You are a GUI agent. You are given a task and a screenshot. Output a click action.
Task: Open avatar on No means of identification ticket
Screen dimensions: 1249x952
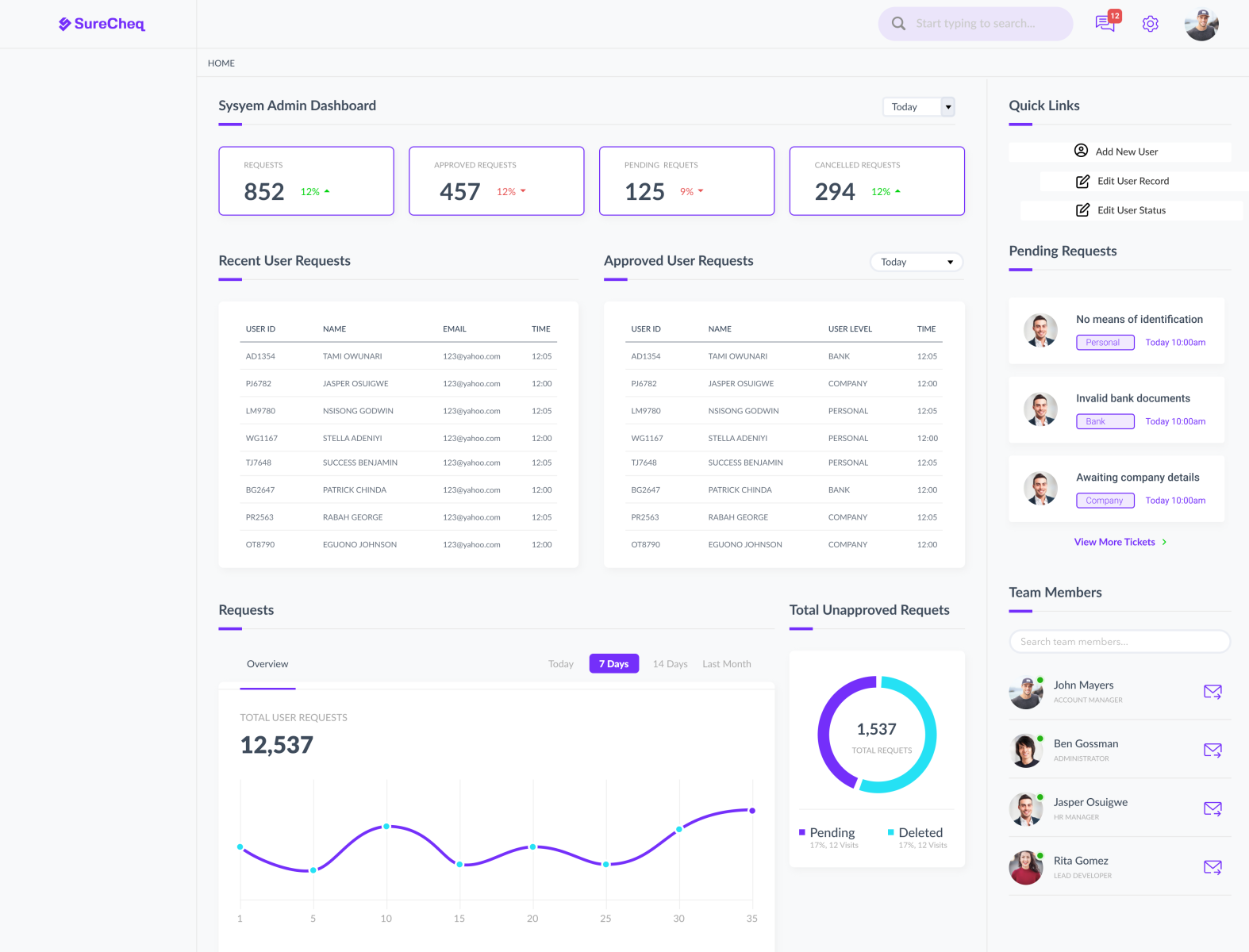(x=1040, y=331)
